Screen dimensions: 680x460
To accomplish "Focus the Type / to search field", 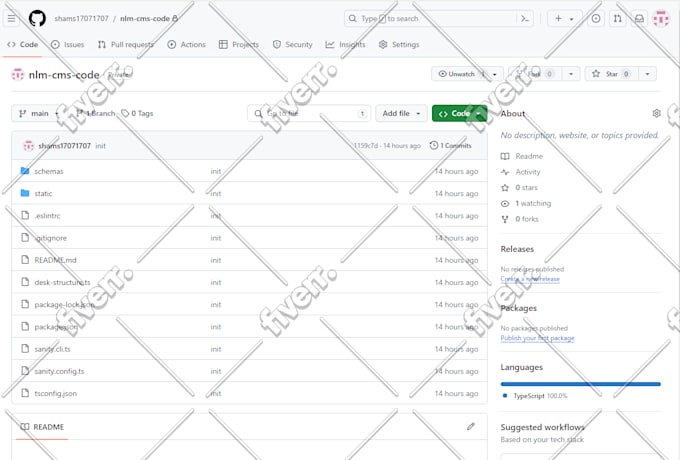I will pos(438,18).
